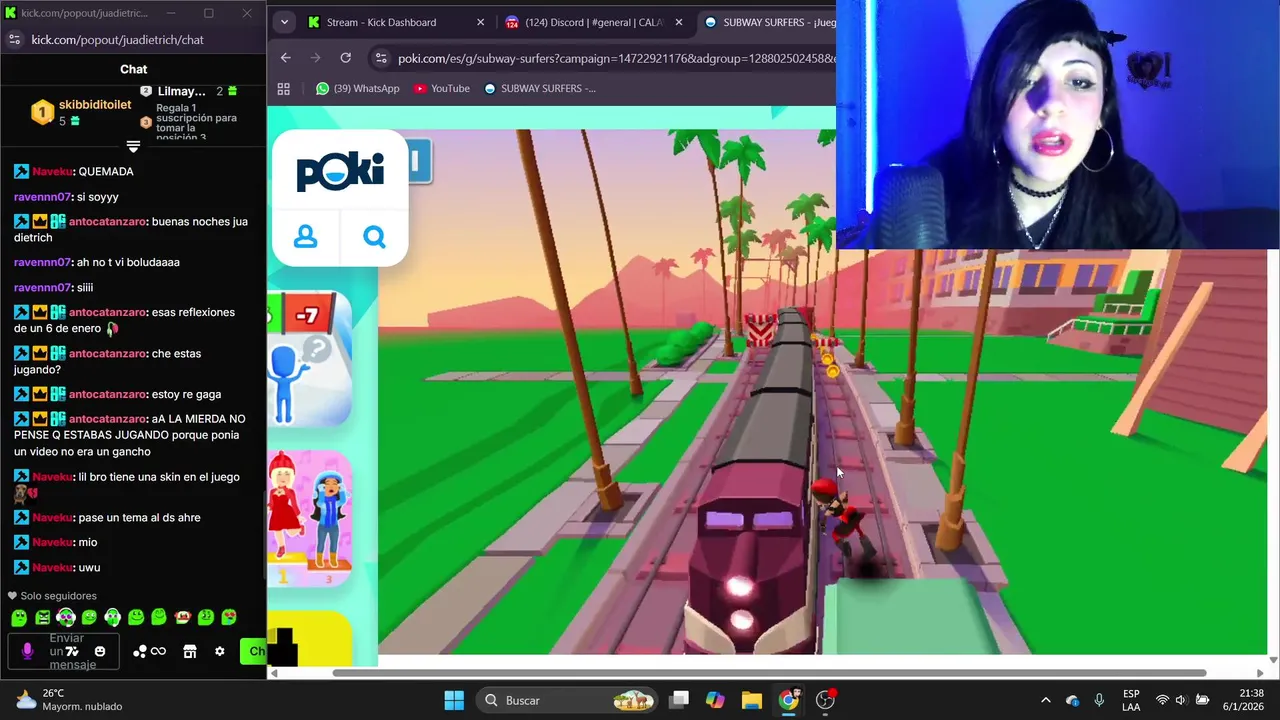This screenshot has height=720, width=1280.
Task: Insert first green blob emote
Action: tap(18, 618)
